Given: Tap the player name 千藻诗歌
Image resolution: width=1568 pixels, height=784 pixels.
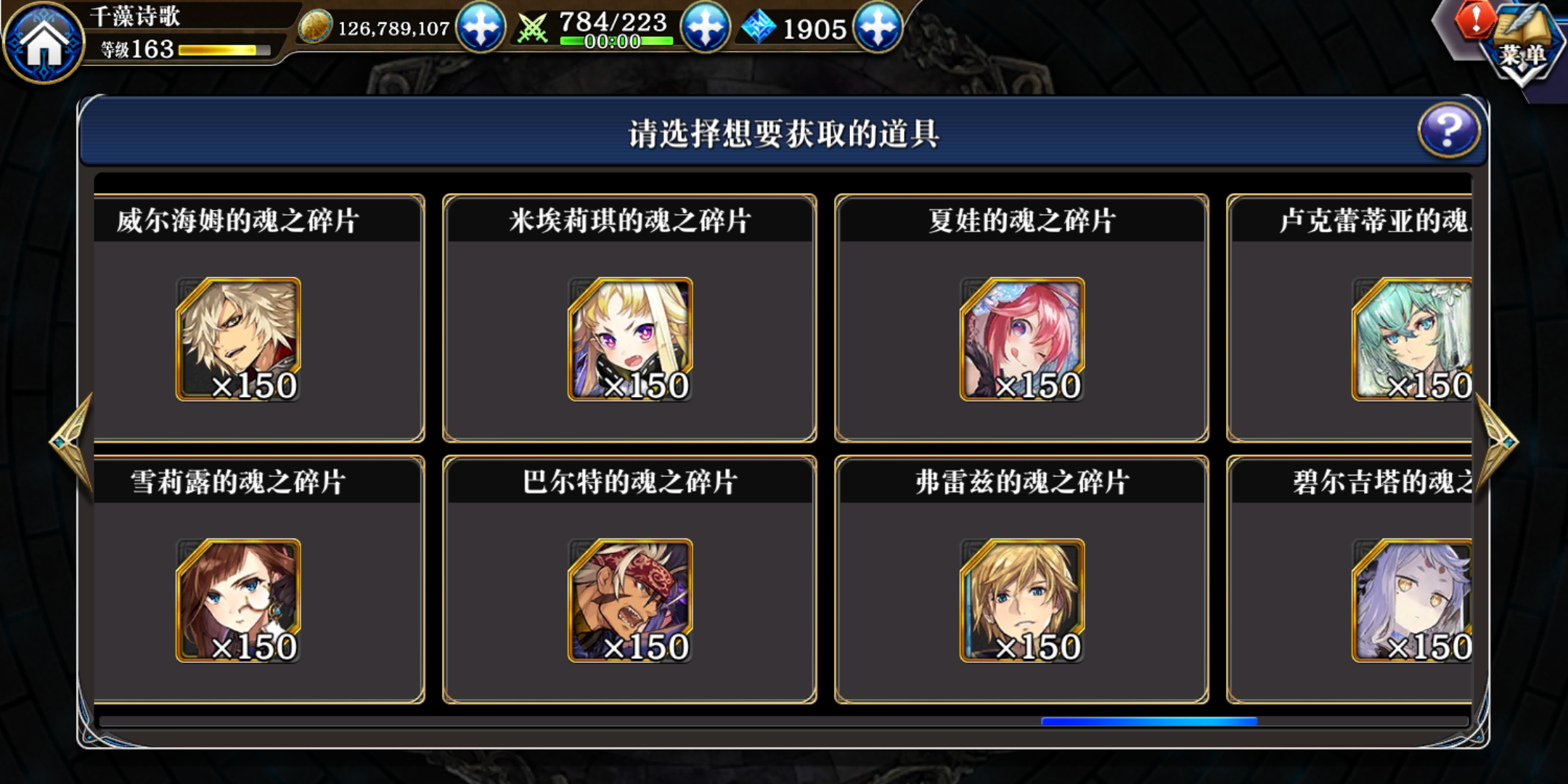Looking at the screenshot, I should pos(135,16).
